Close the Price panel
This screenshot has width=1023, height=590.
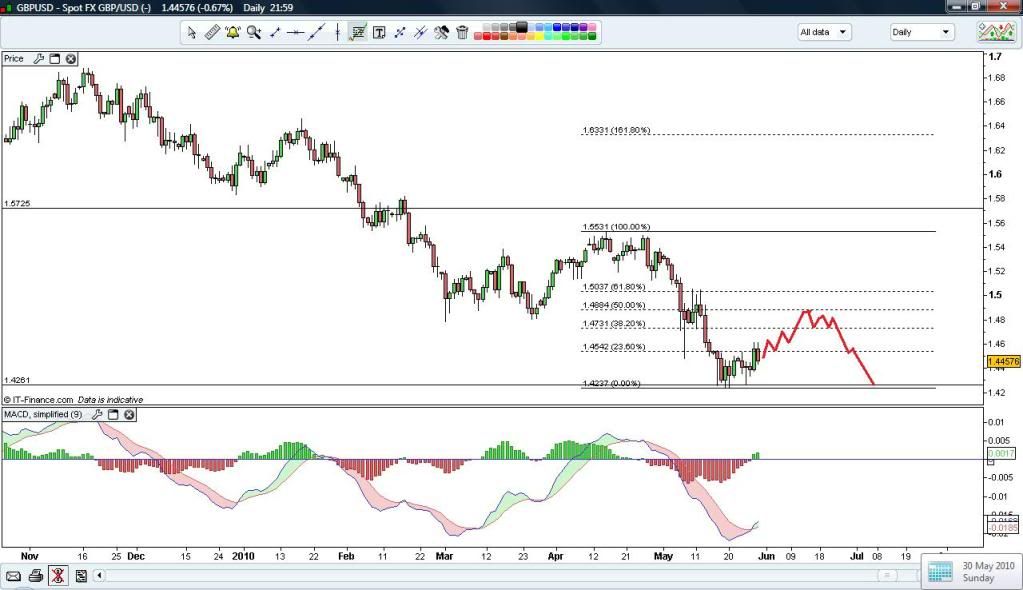click(70, 59)
